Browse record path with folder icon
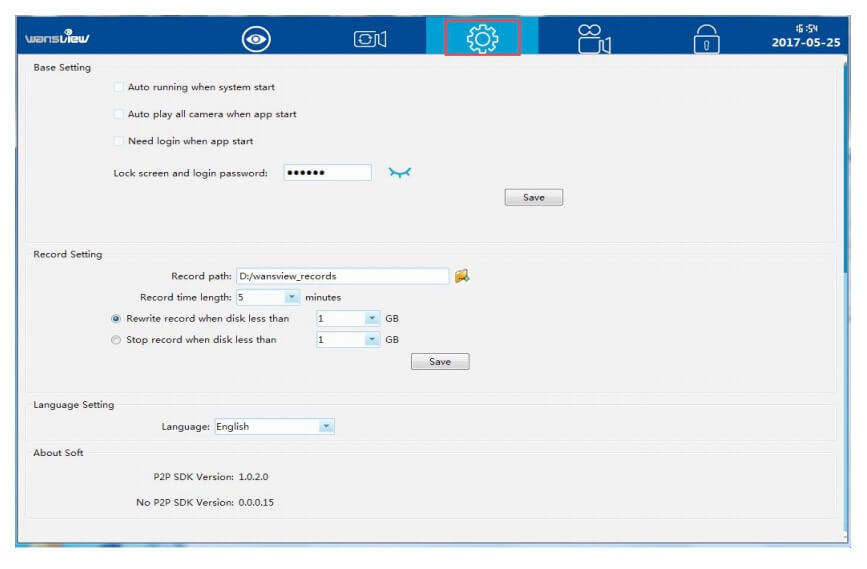Viewport: 867px width, 569px height. [462, 275]
